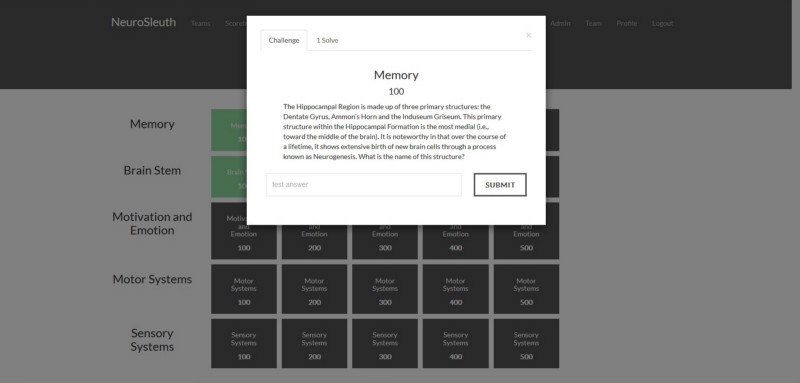800x383 pixels.
Task: Open Motor Systems 400 challenge
Action: 456,289
